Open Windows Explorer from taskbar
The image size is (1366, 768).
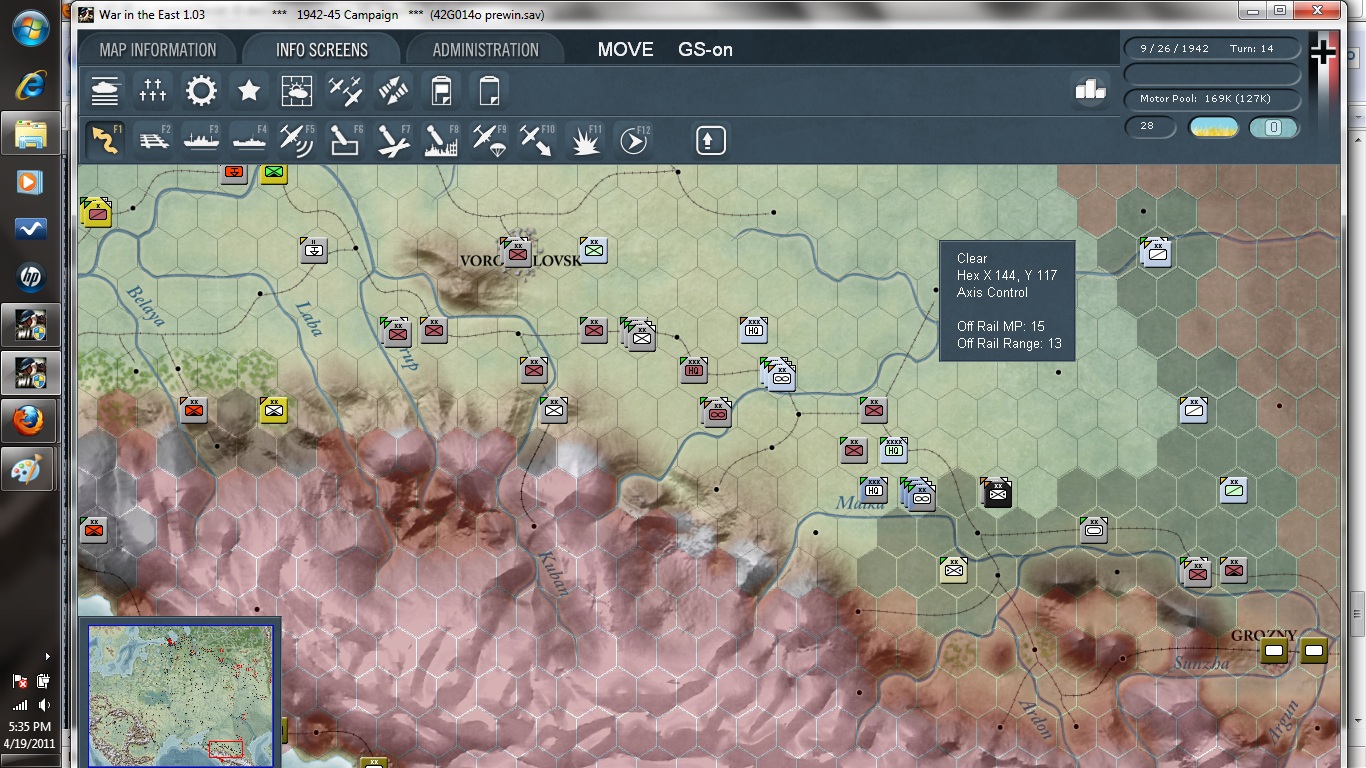(x=31, y=133)
